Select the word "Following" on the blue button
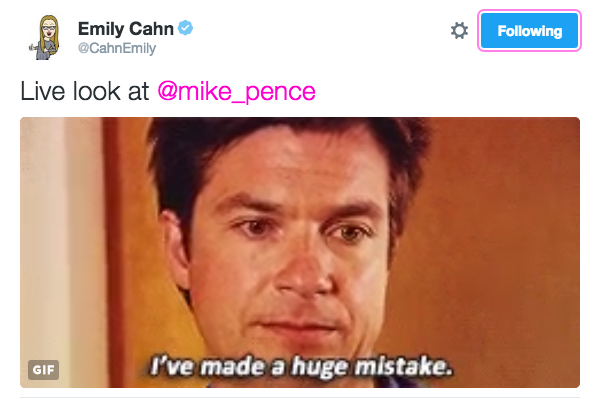This screenshot has width=598, height=398. click(x=530, y=31)
